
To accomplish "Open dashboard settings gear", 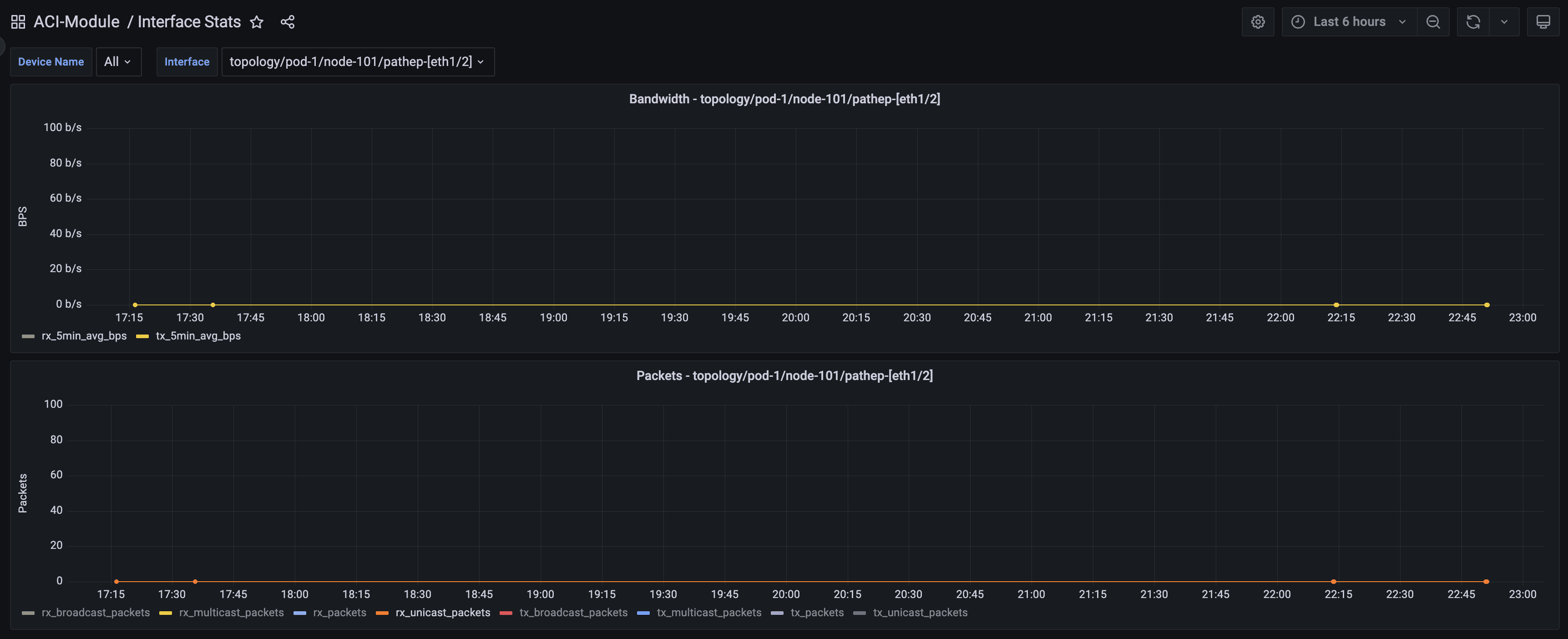I will point(1258,22).
